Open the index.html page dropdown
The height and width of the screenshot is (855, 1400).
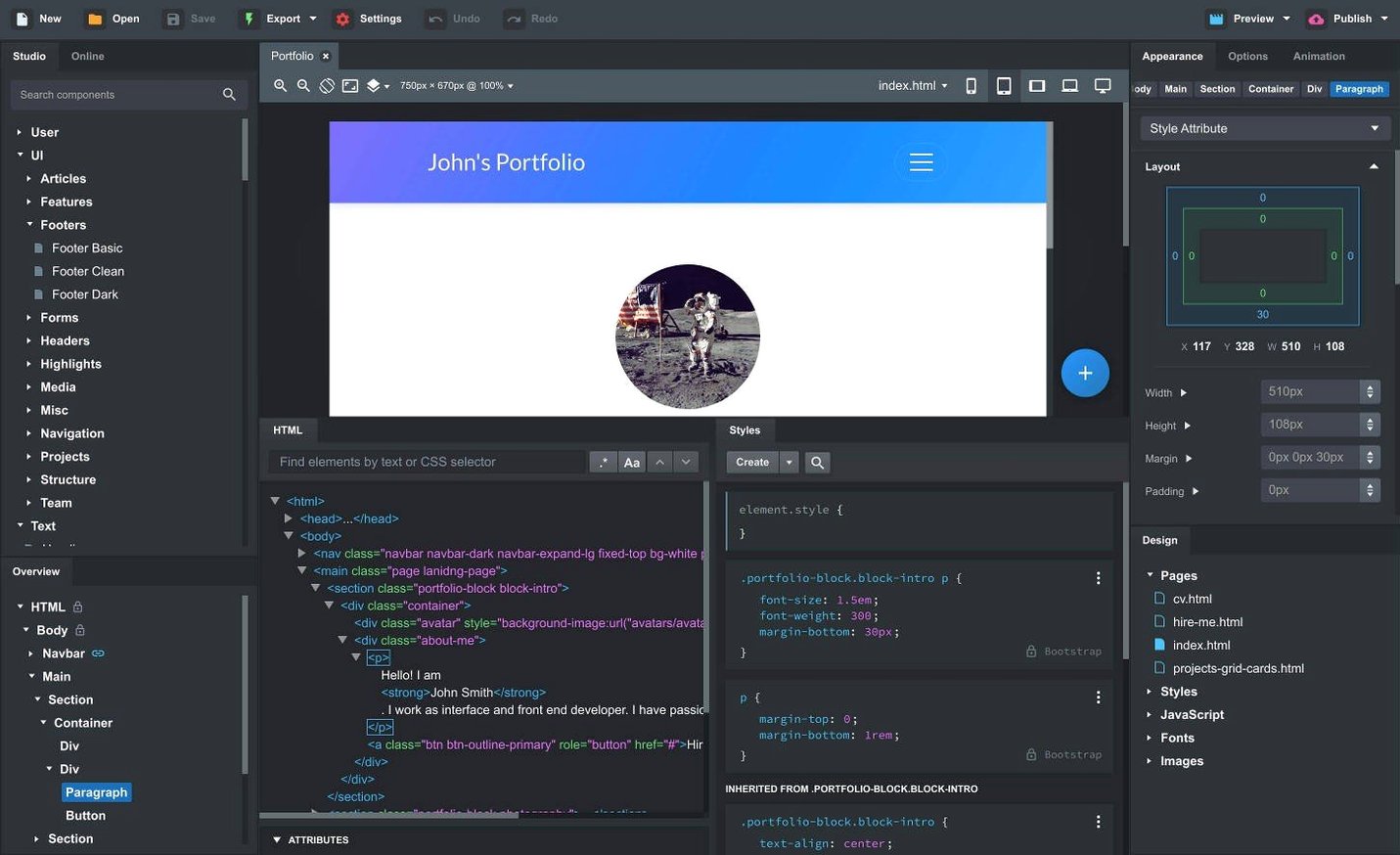(x=913, y=86)
